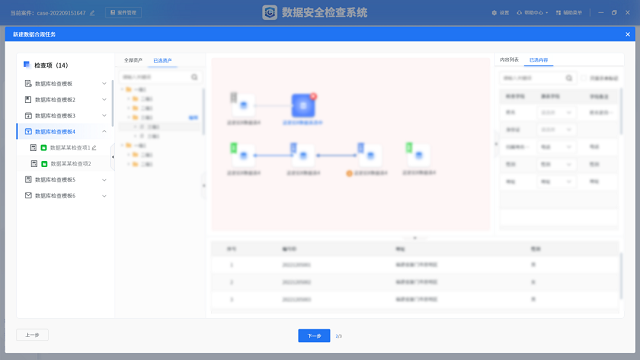Expand the 数据库检查模板2 group
Screen dimensions: 640x360
point(104,100)
